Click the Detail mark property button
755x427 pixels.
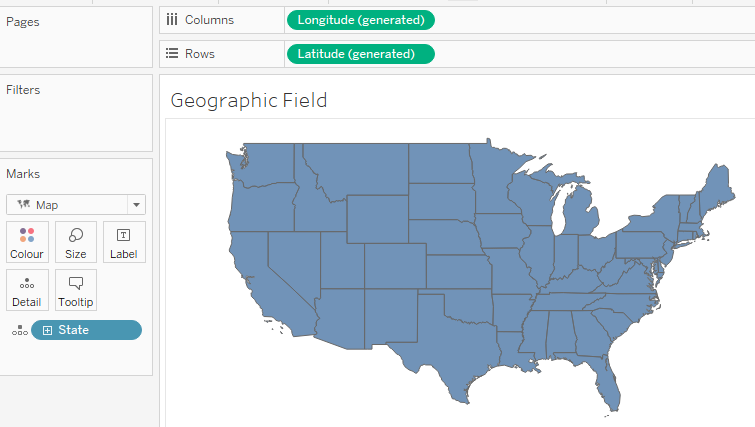tap(27, 289)
